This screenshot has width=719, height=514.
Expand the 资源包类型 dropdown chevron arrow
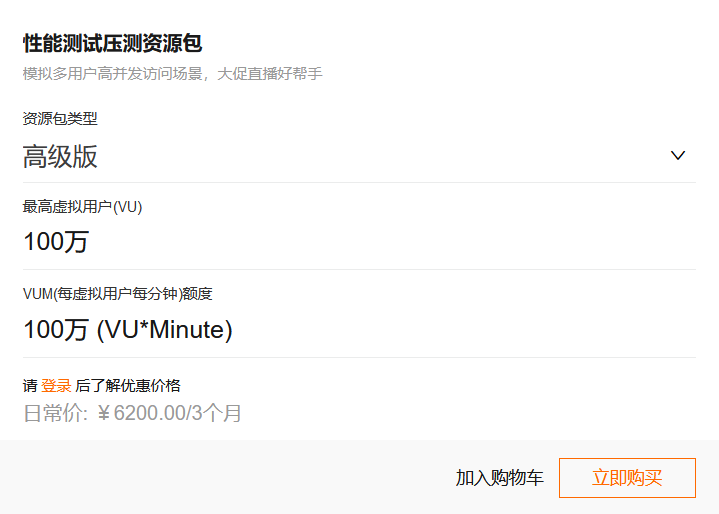pos(678,155)
